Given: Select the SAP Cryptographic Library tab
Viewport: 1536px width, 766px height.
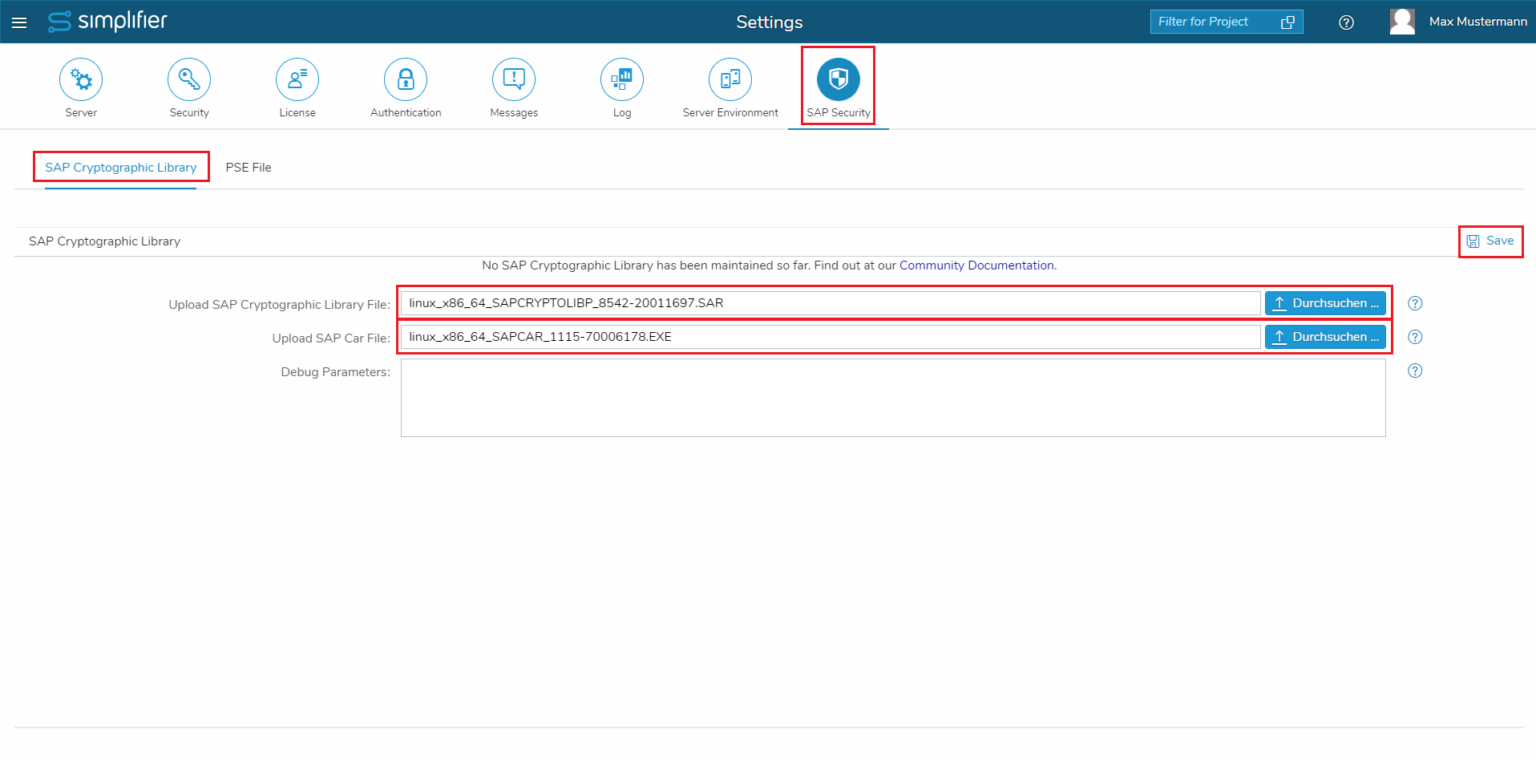Looking at the screenshot, I should pyautogui.click(x=121, y=167).
